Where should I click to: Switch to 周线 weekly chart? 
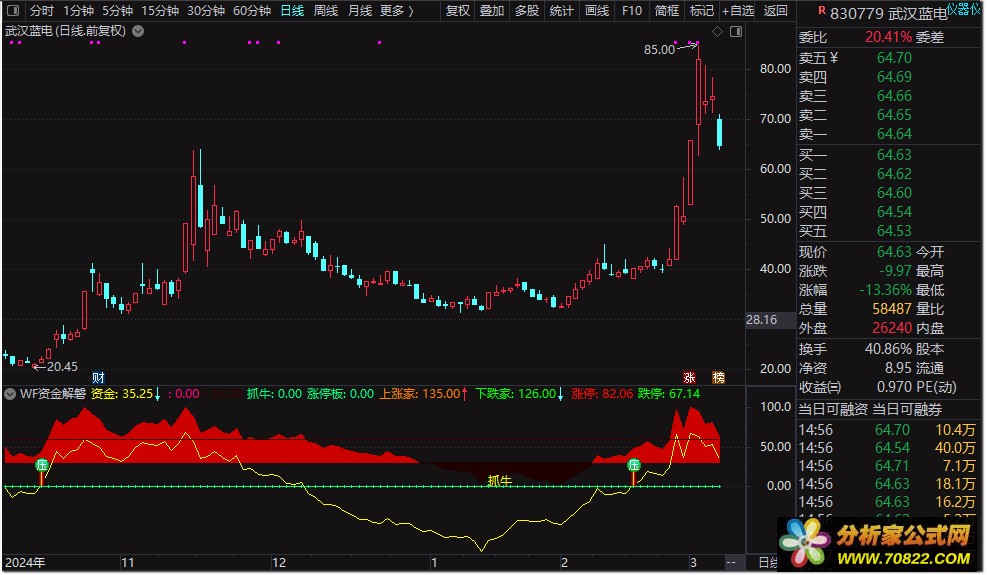325,11
